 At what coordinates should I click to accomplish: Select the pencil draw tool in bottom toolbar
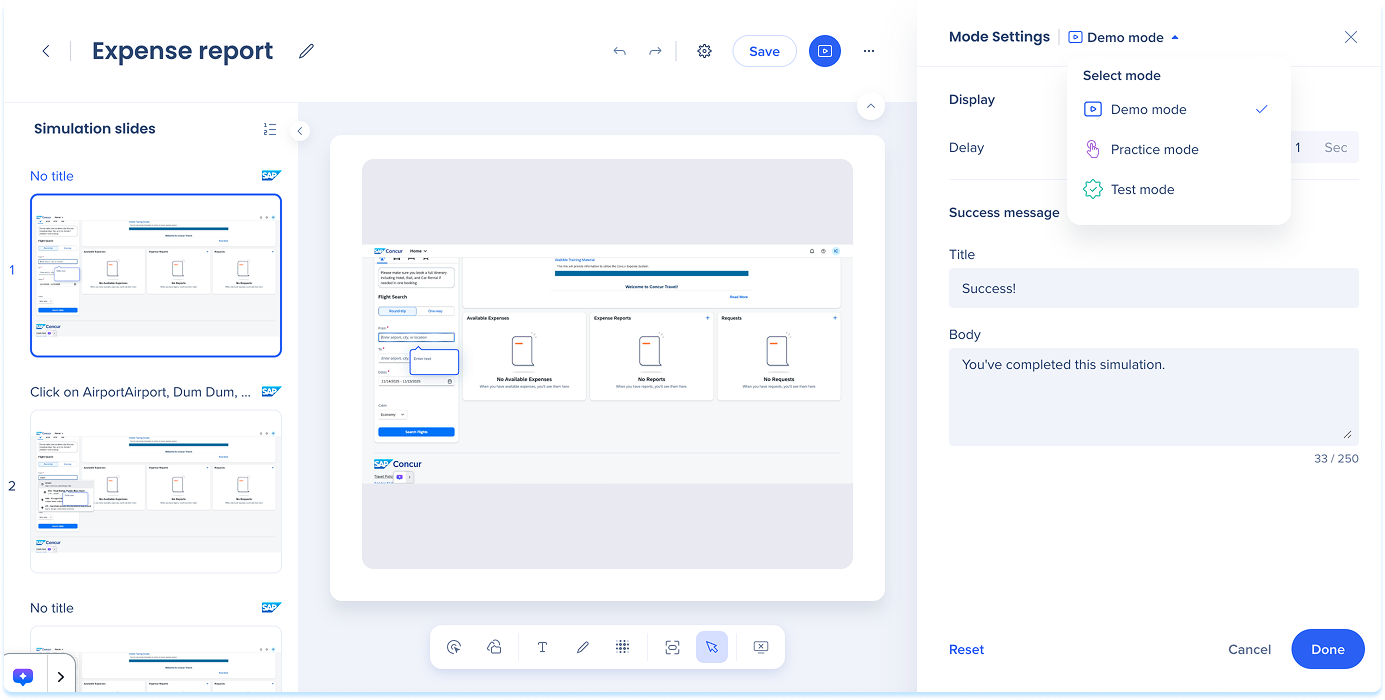coord(583,647)
